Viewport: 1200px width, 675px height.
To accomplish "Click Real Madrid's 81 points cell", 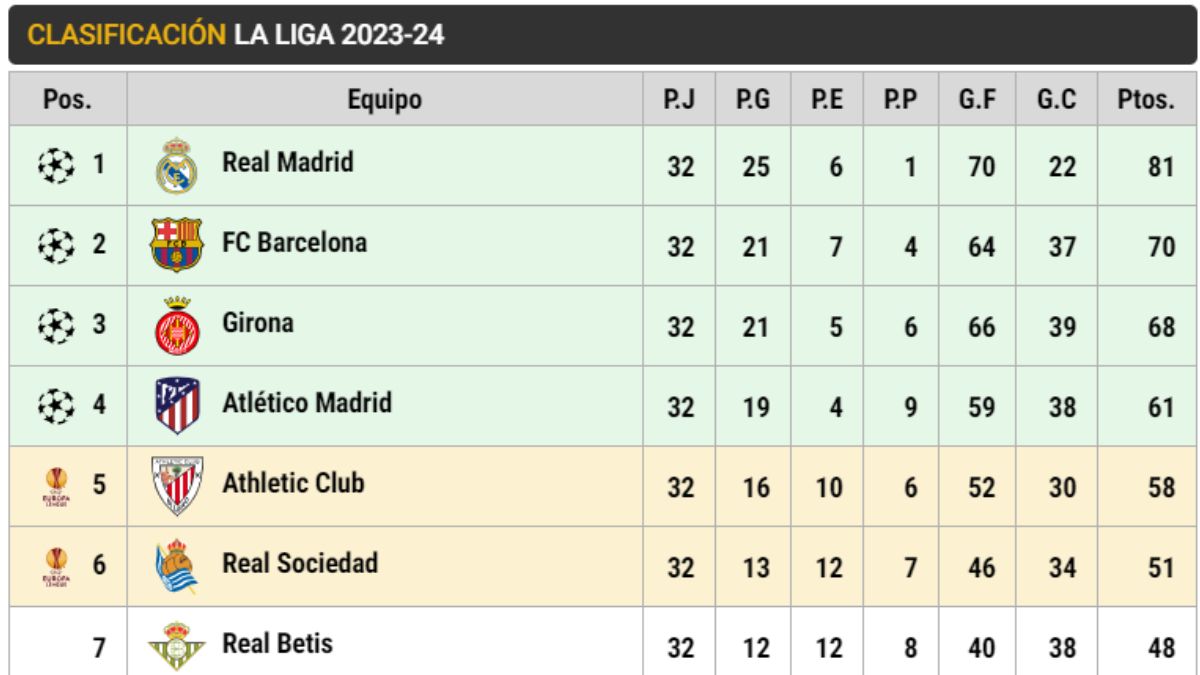I will pyautogui.click(x=1159, y=166).
